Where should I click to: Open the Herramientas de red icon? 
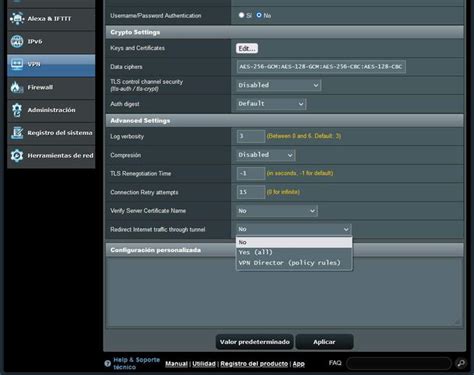(17, 155)
